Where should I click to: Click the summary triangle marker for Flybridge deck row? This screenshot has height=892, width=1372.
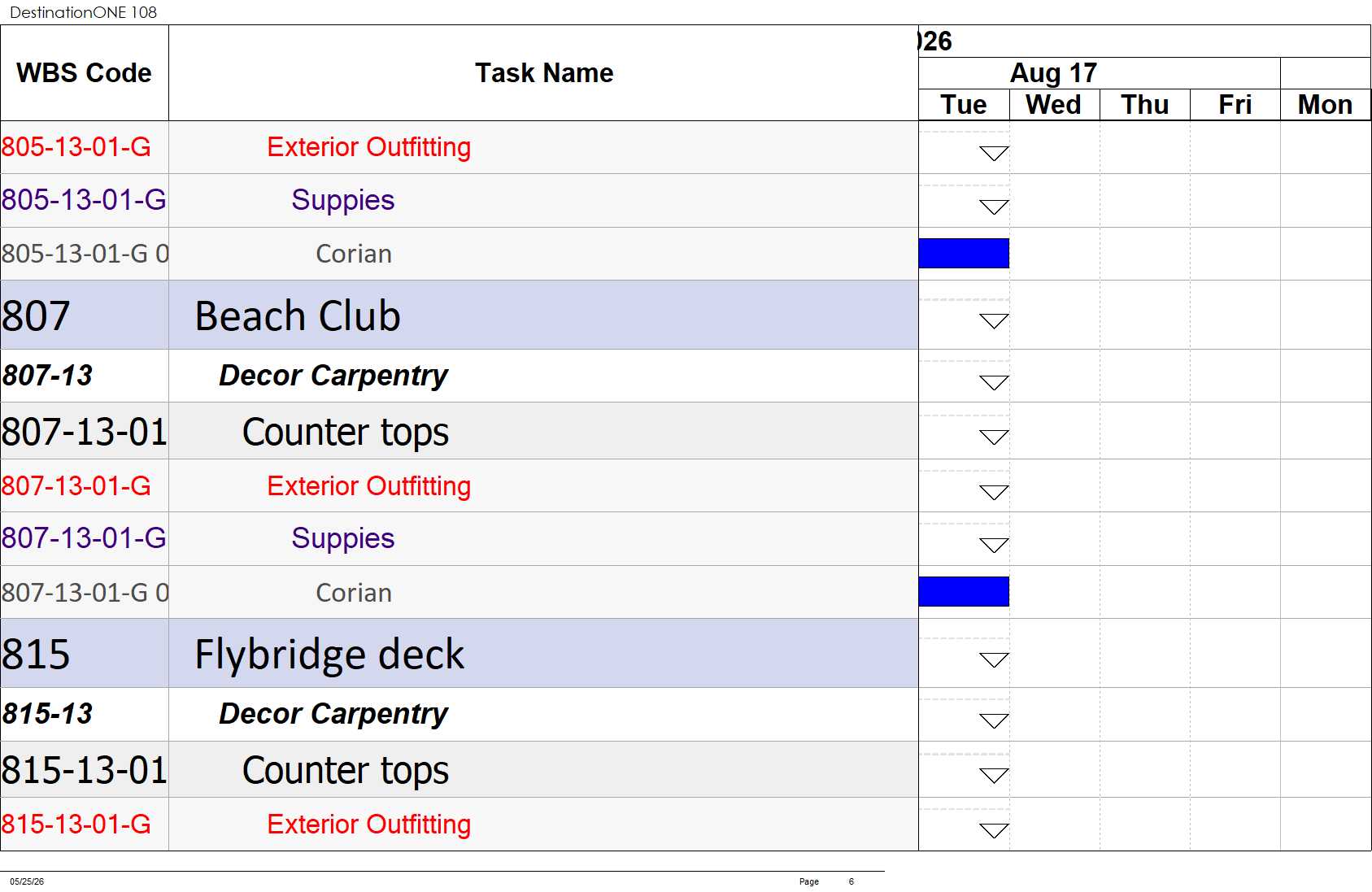[994, 659]
